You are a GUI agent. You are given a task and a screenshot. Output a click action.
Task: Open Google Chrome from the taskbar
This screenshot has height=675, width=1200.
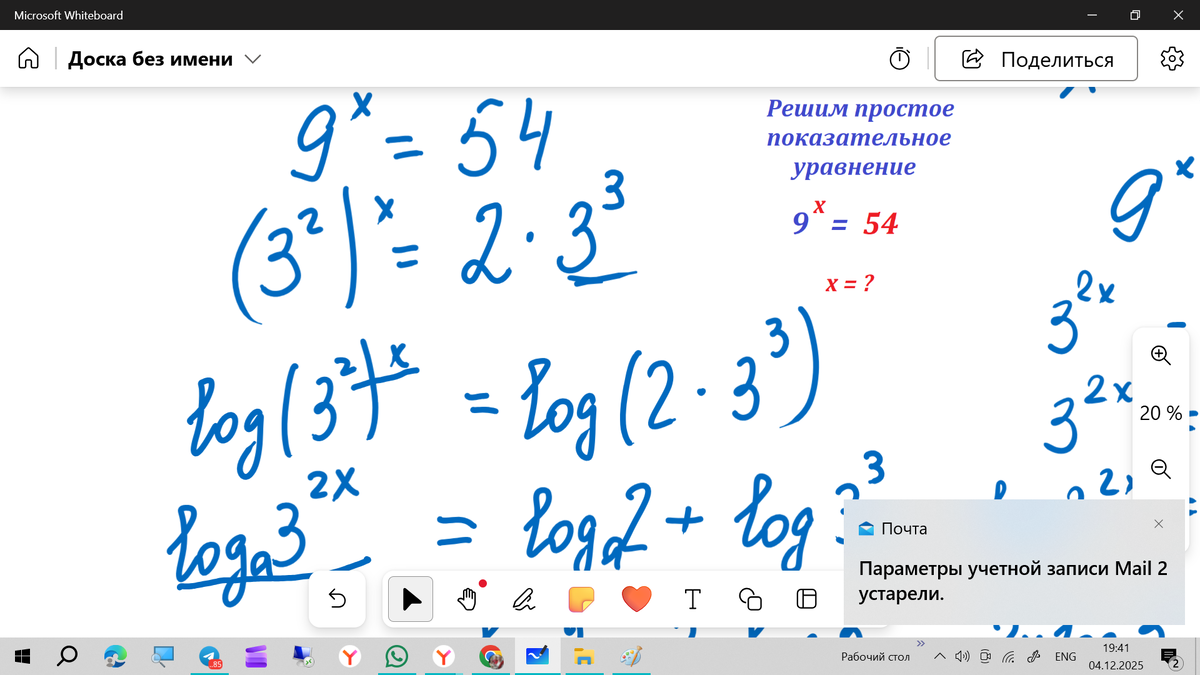[x=490, y=656]
